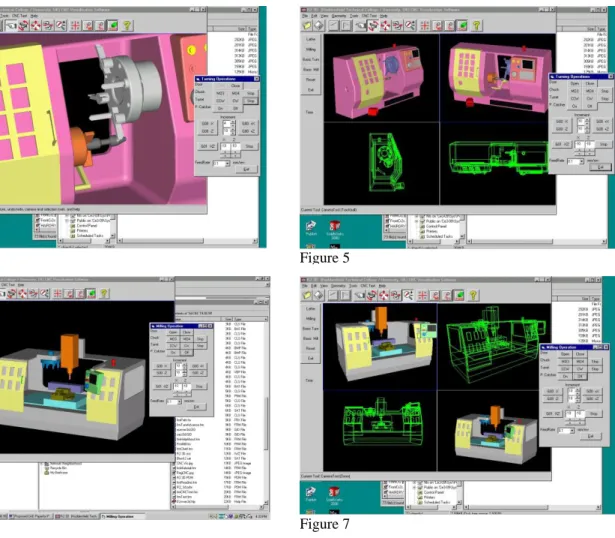615x538 pixels.
Task: Click the green render icon in the lathe close-up window toolbar
Action: 113,25
